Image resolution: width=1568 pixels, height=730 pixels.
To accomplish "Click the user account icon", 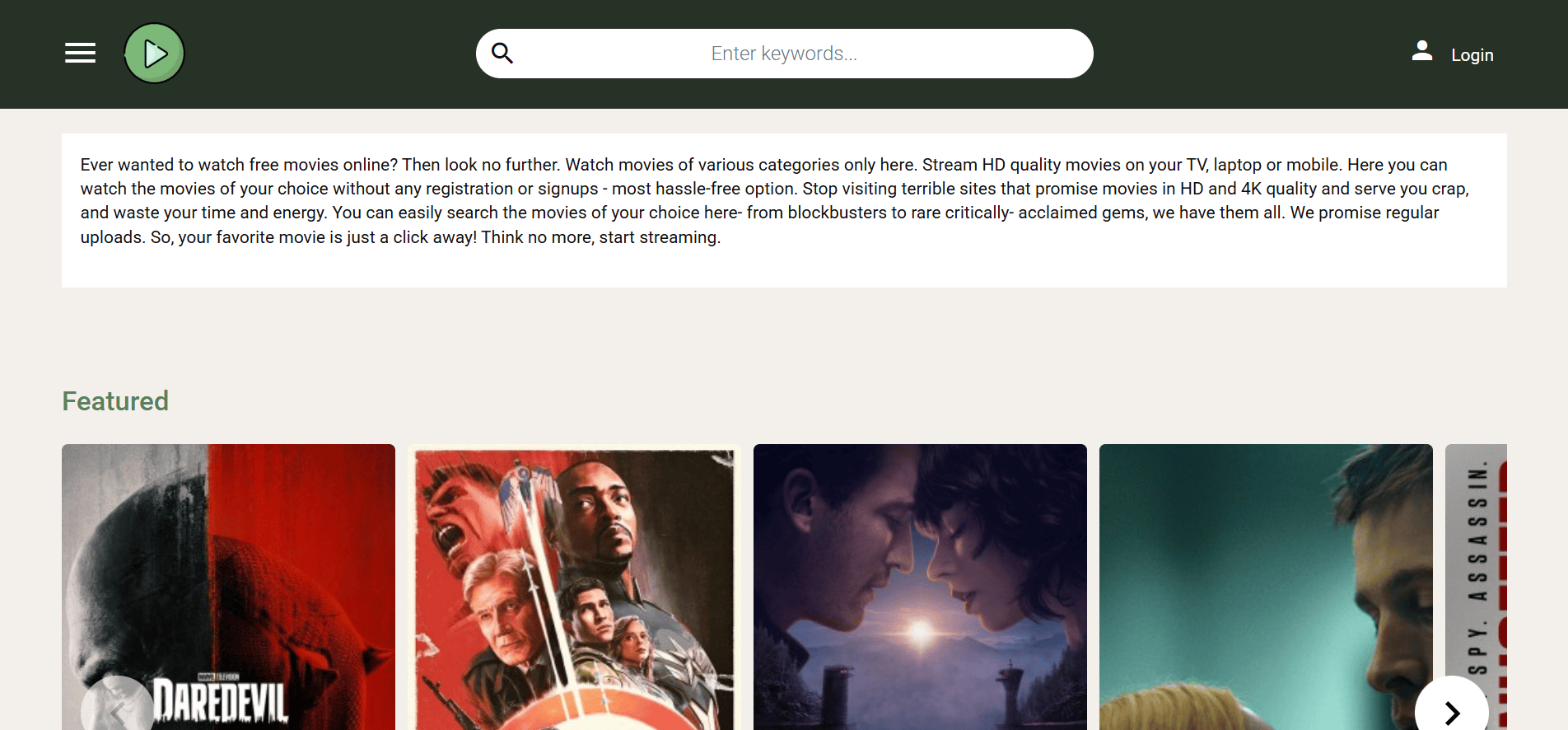I will [x=1421, y=51].
